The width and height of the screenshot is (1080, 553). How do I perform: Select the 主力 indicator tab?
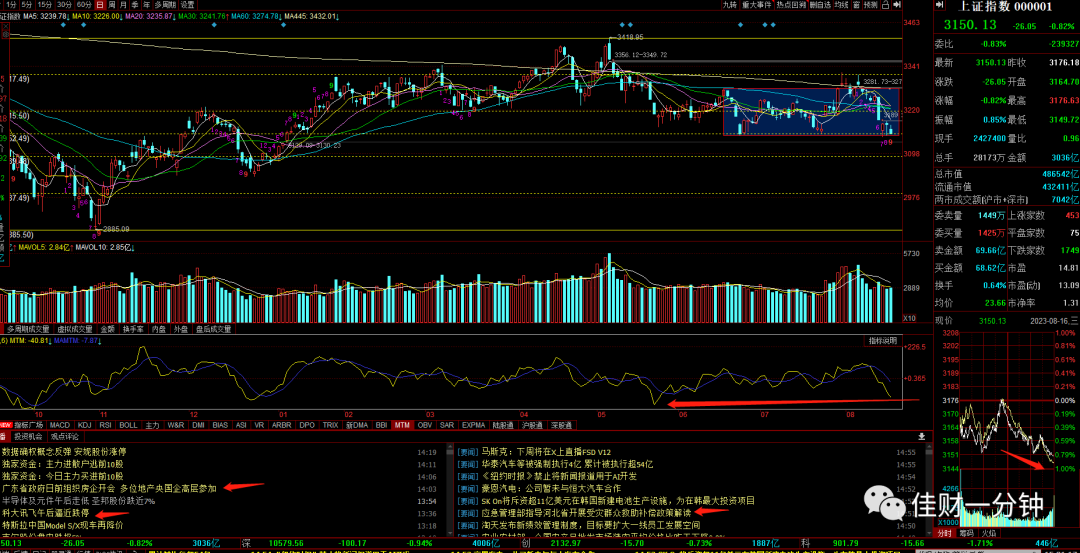tap(152, 425)
